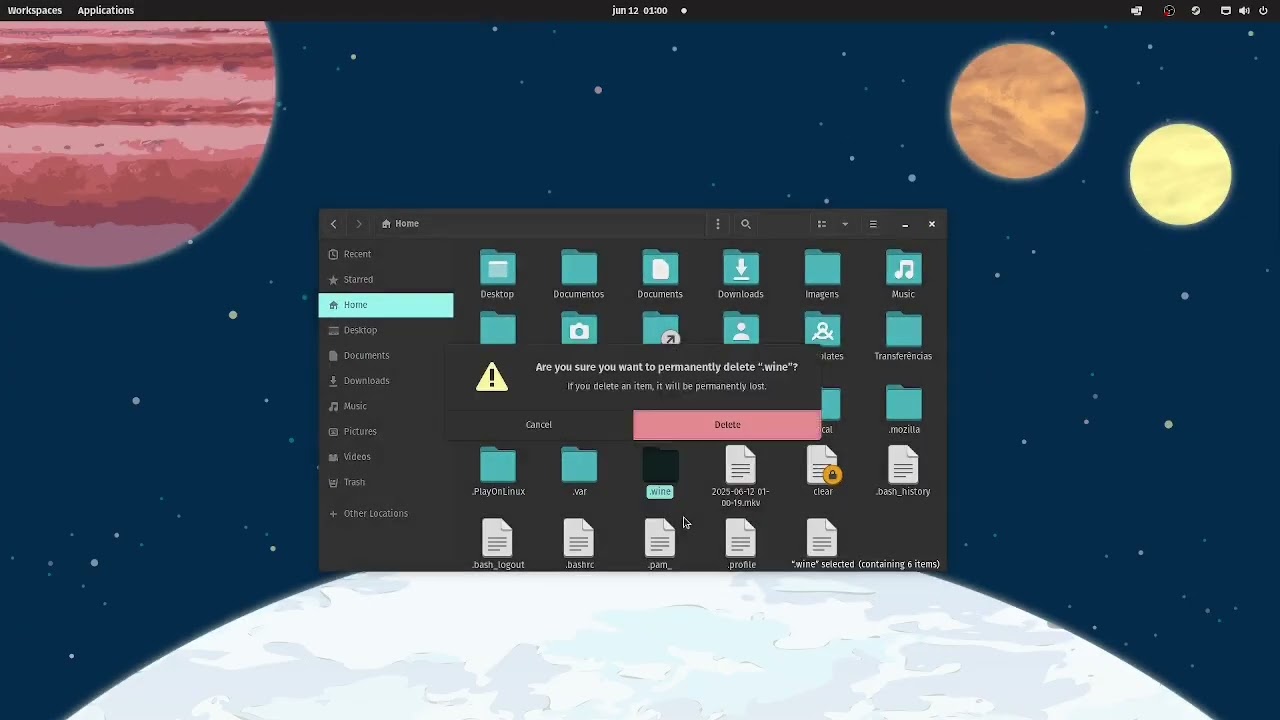The width and height of the screenshot is (1280, 720).
Task: Open search with the magnifier icon
Action: (x=746, y=224)
